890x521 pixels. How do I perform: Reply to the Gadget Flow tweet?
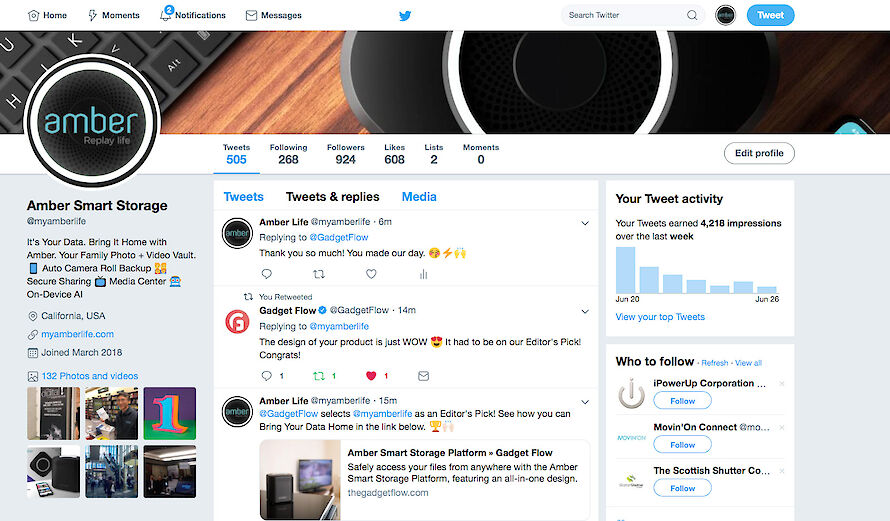tap(266, 376)
